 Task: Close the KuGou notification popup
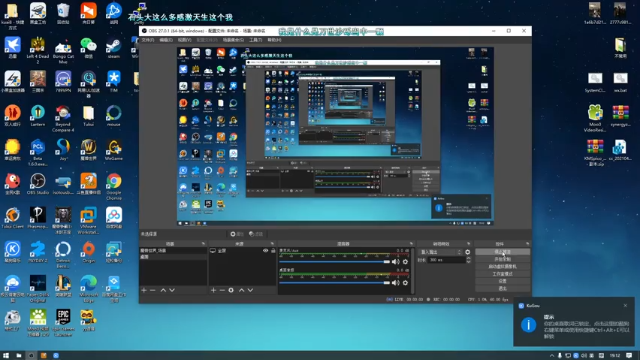point(625,305)
